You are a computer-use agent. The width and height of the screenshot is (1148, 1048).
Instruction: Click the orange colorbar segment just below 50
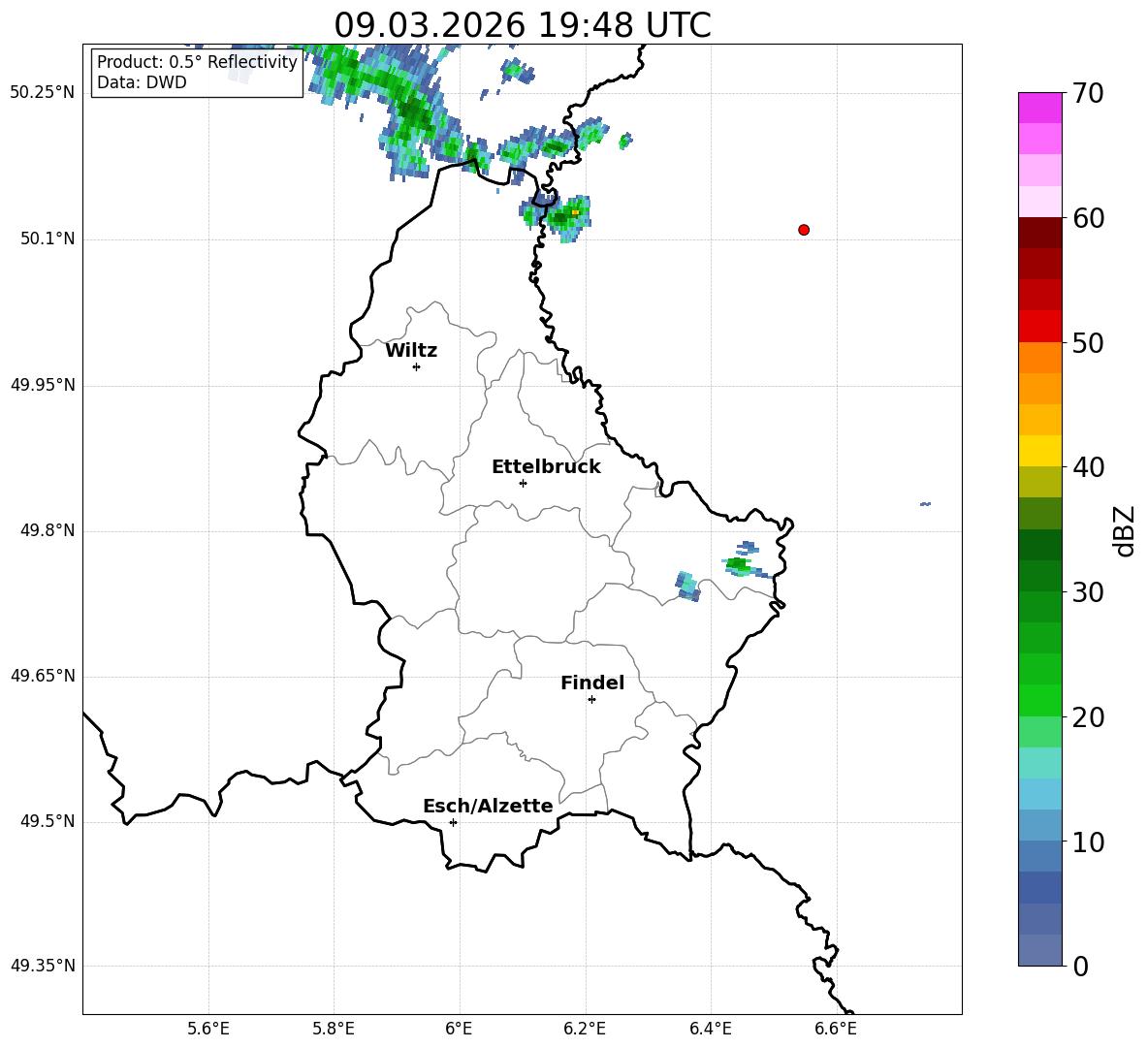(x=1039, y=357)
